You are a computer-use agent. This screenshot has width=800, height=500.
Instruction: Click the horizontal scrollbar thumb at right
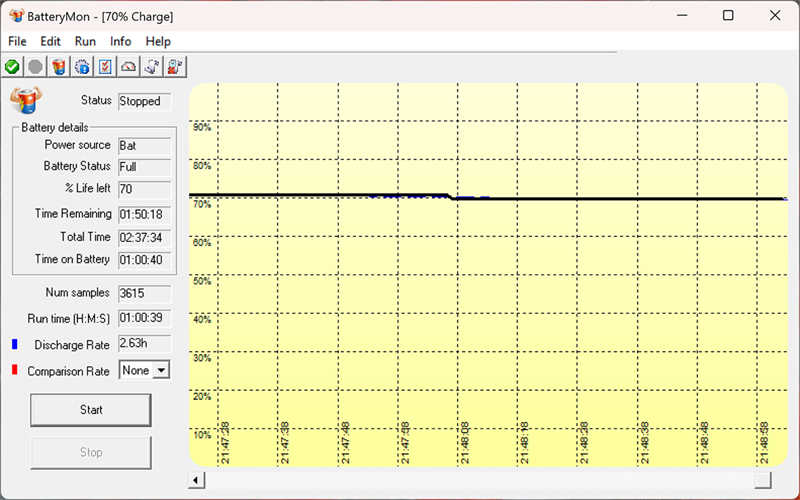(763, 480)
